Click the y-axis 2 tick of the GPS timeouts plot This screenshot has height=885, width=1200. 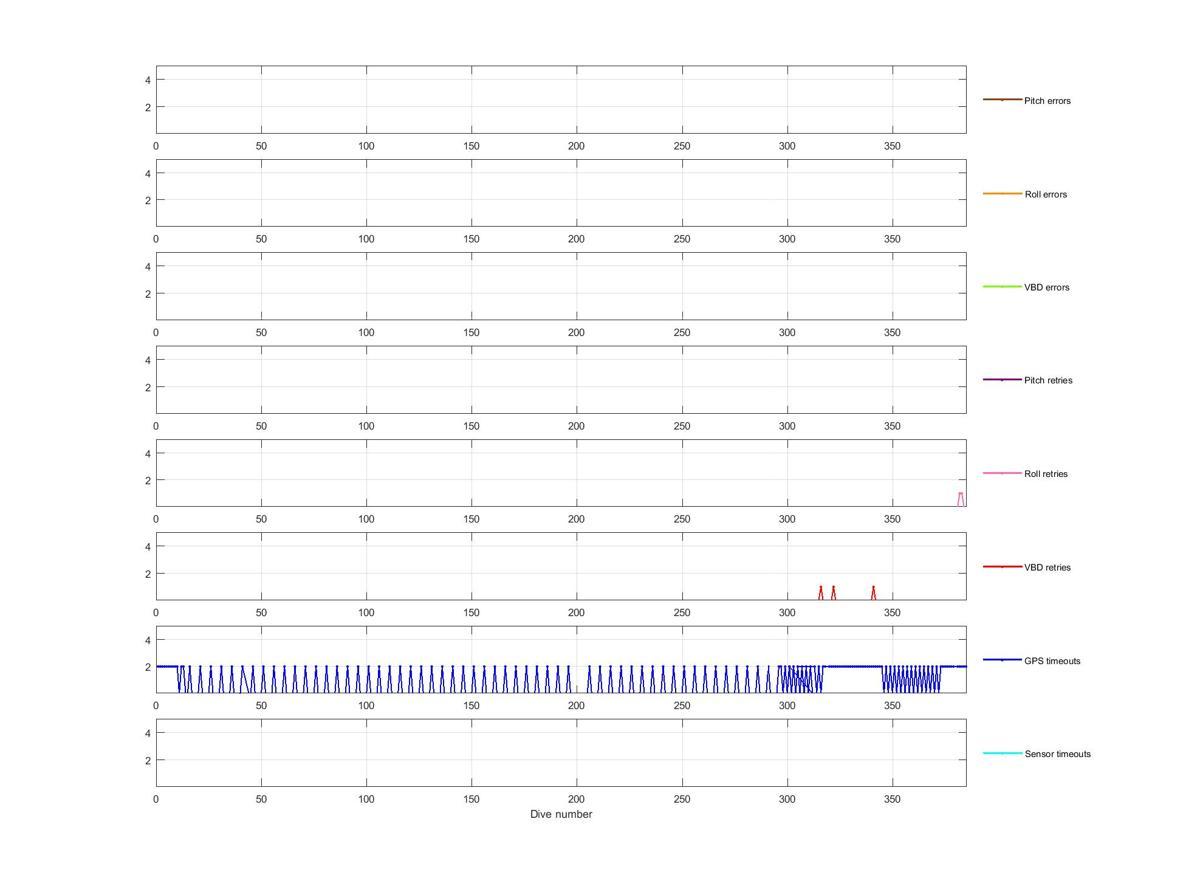point(148,667)
